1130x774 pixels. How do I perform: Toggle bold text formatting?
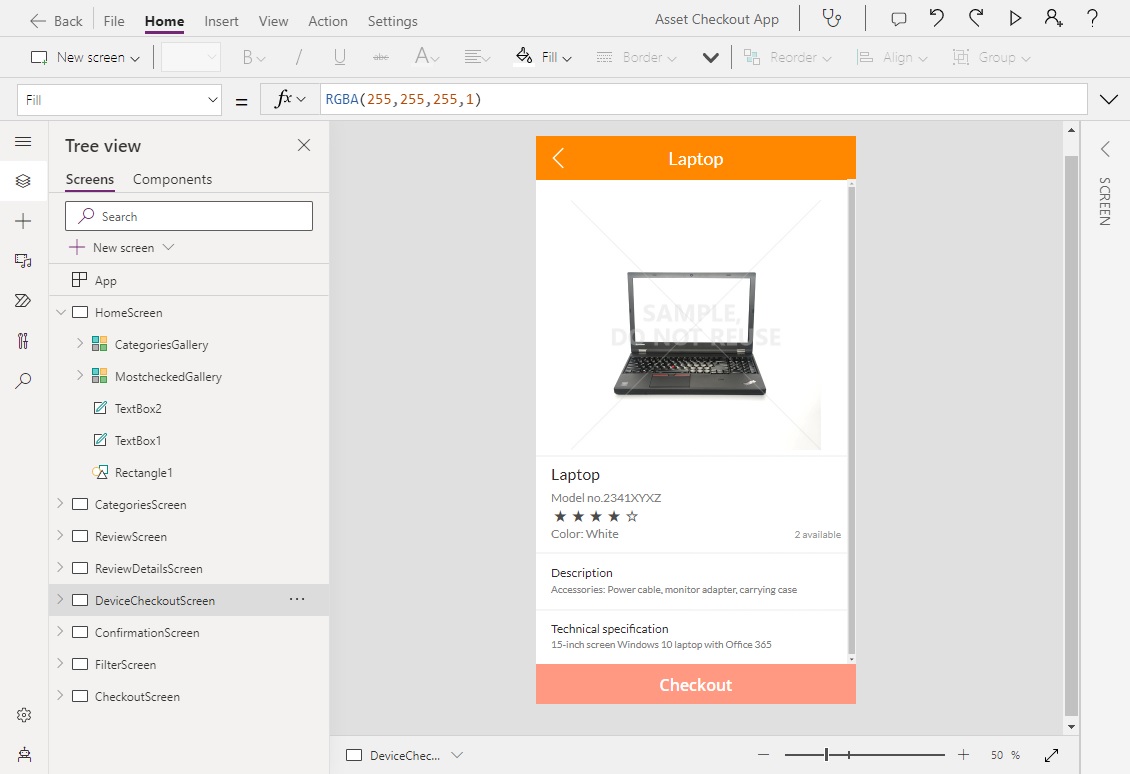point(247,57)
